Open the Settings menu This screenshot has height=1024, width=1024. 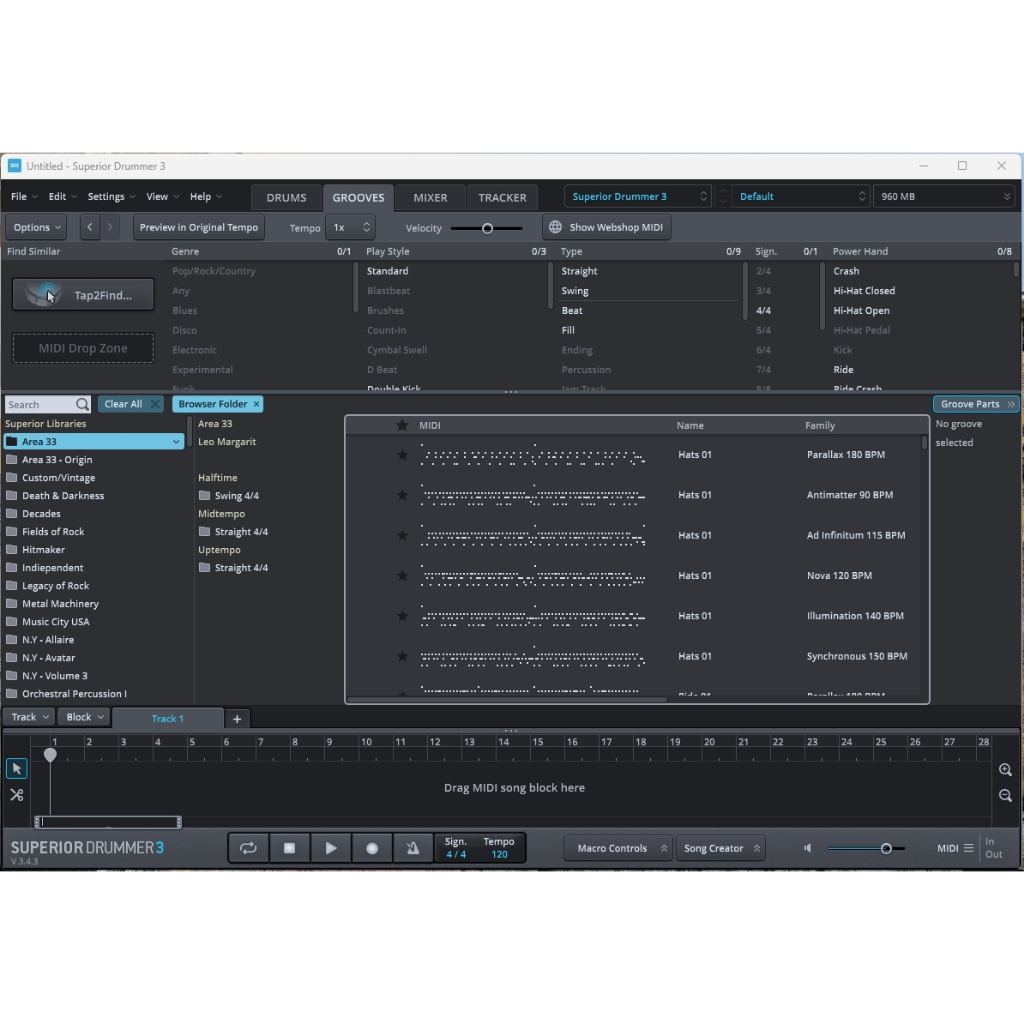click(112, 197)
